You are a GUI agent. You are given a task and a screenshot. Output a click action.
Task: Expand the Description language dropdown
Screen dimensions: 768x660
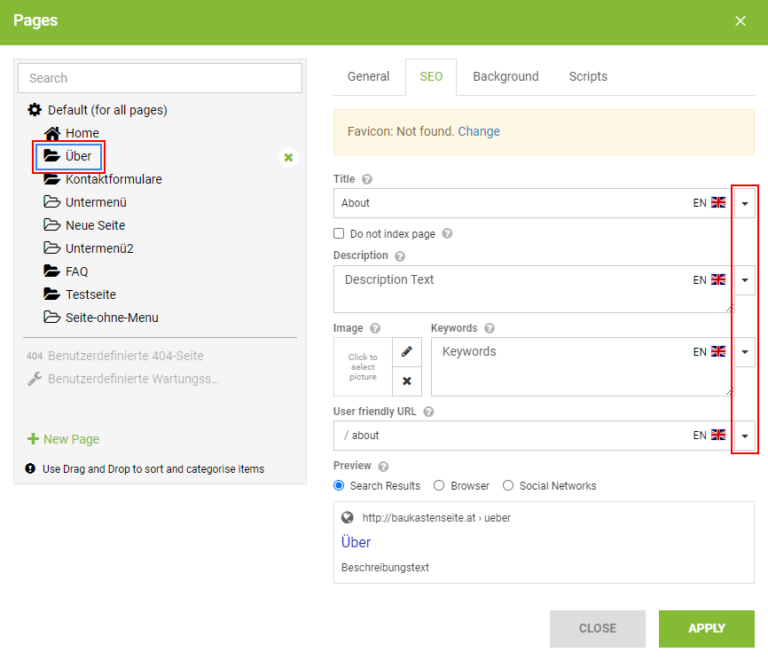click(744, 280)
